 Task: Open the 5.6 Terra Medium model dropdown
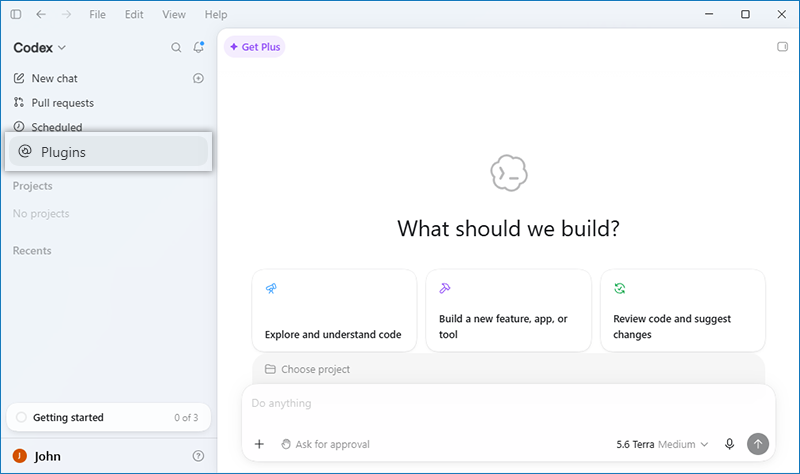pyautogui.click(x=662, y=444)
